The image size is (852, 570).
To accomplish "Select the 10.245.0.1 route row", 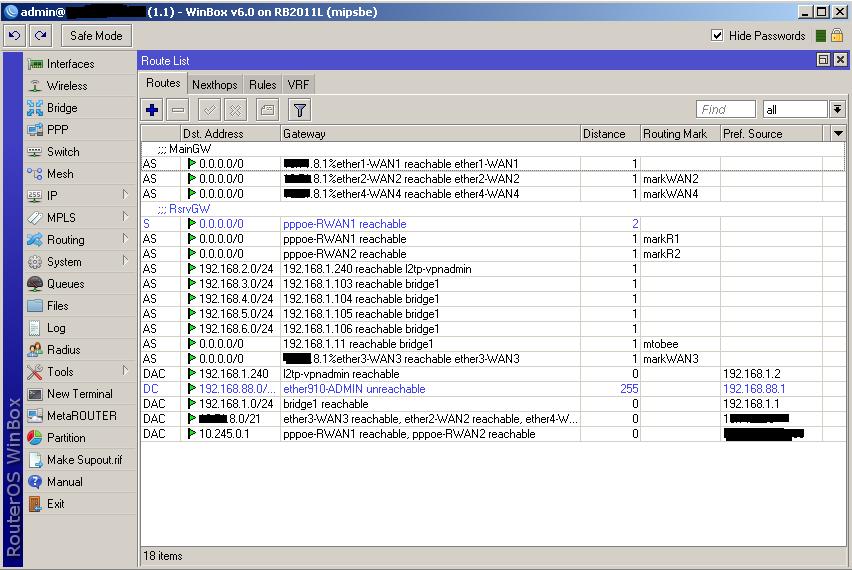I will (x=492, y=434).
